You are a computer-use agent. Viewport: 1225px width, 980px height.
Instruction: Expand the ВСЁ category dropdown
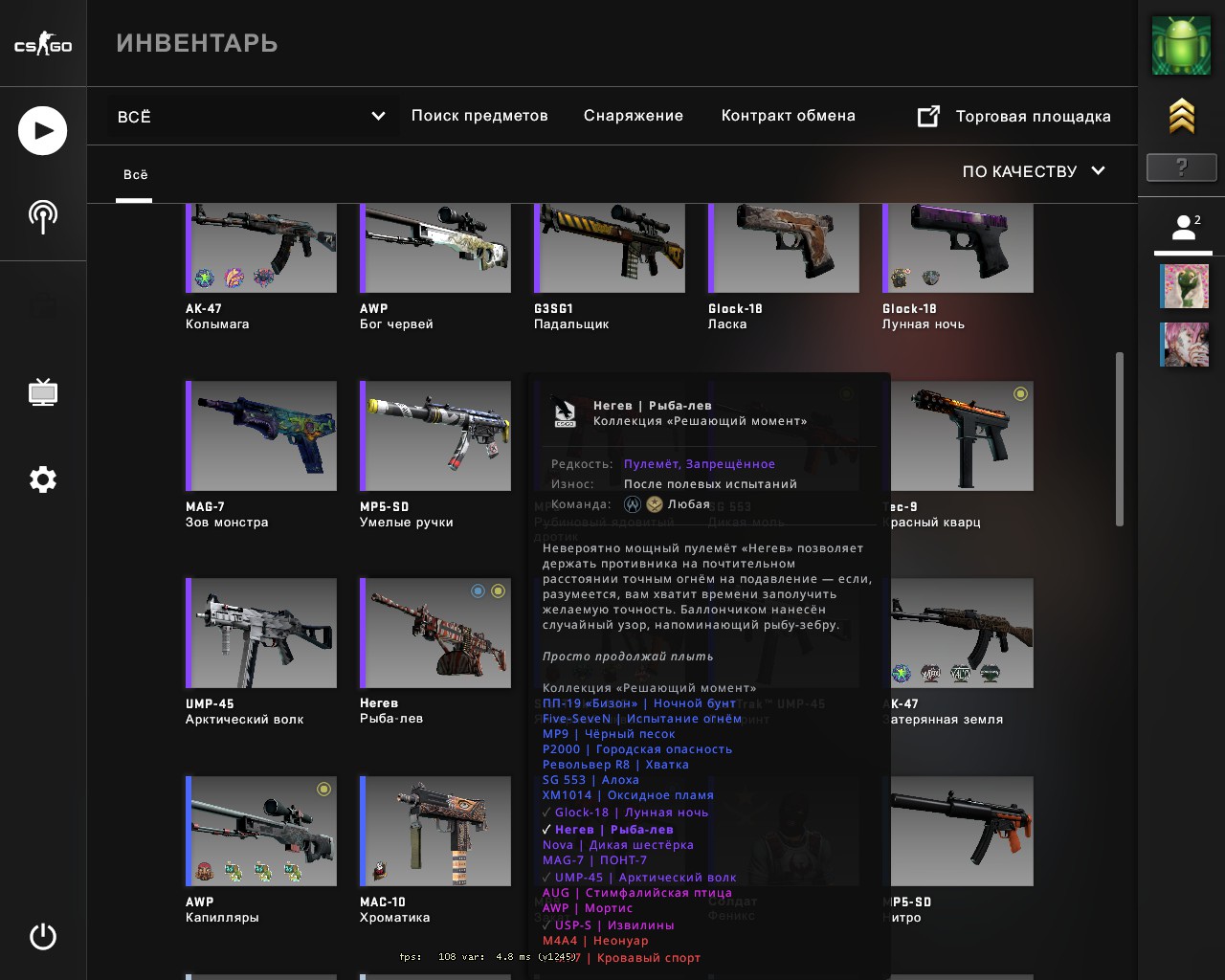(x=252, y=117)
